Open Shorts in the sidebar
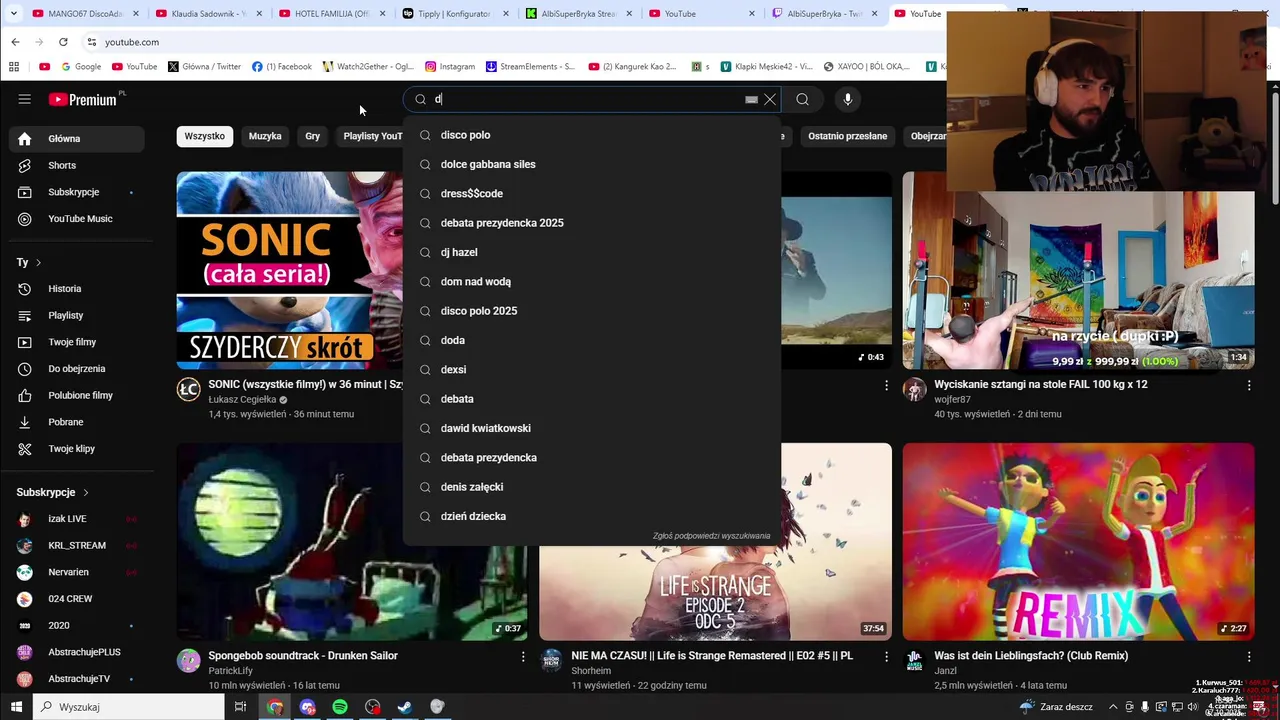Screen dimensions: 1280x720 [77, 165]
